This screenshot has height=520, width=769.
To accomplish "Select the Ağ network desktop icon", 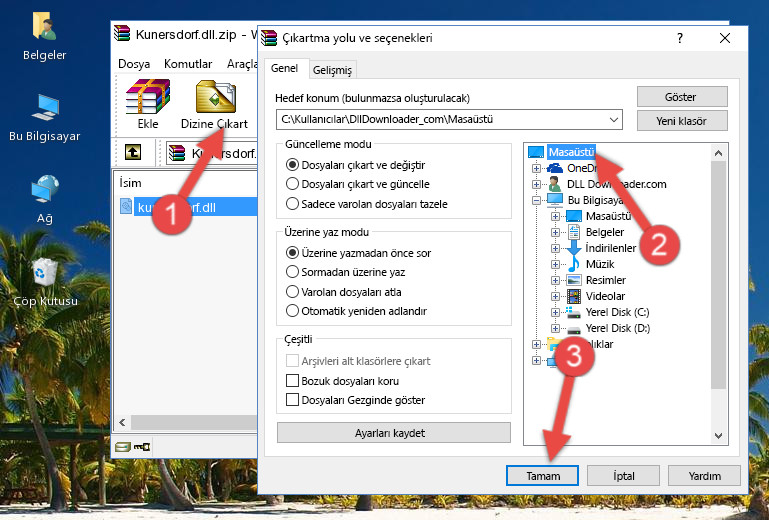I will [x=44, y=199].
